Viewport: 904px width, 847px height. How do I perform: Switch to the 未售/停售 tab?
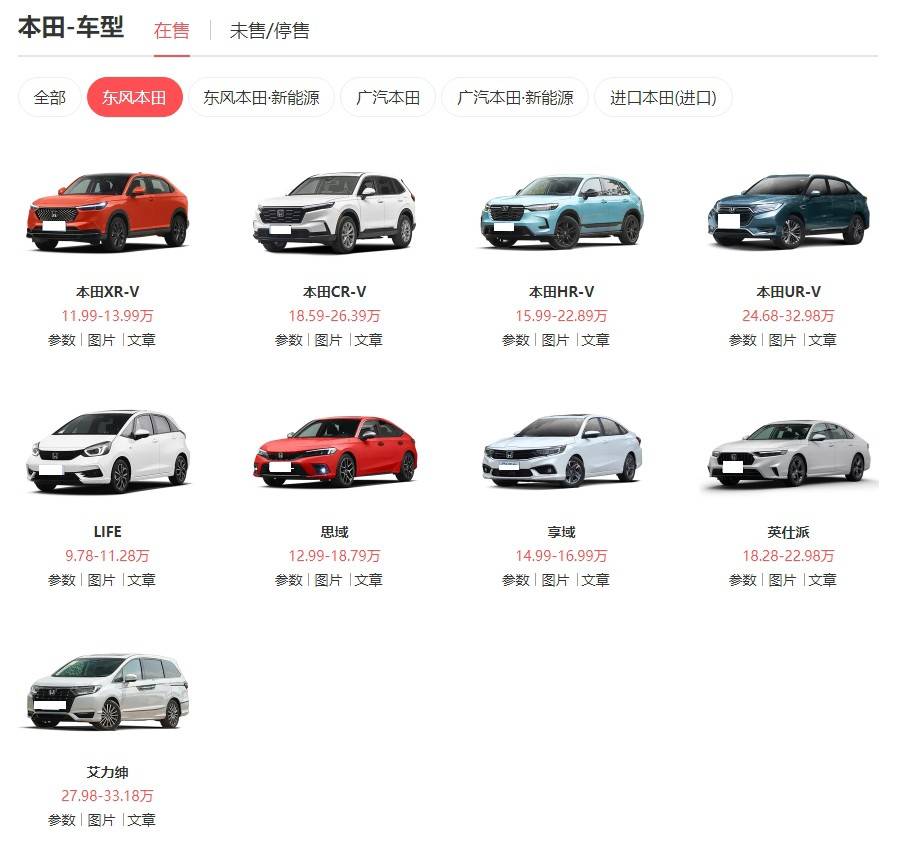click(269, 31)
